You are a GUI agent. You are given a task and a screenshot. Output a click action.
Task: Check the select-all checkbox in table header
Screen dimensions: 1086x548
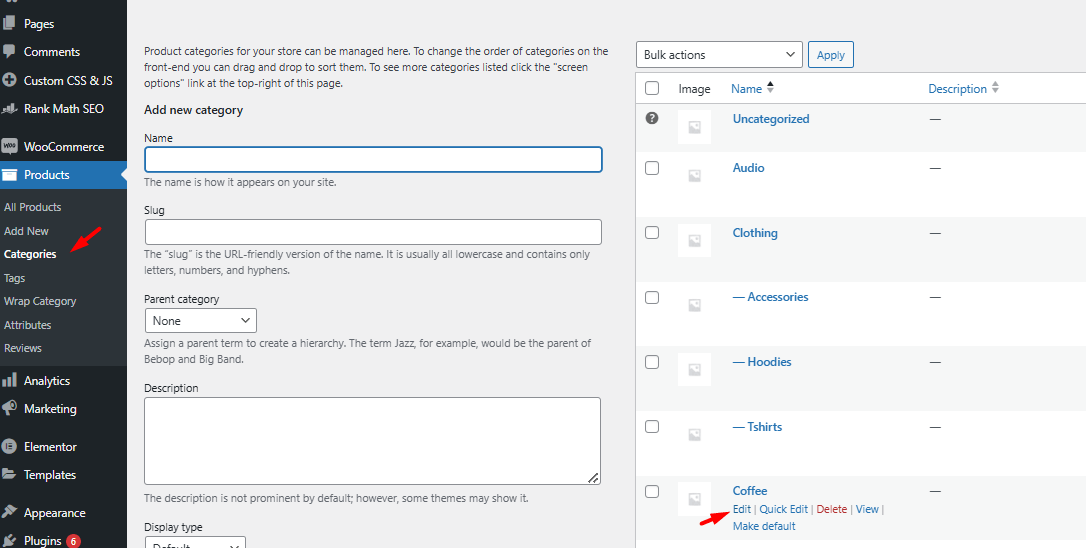coord(652,89)
